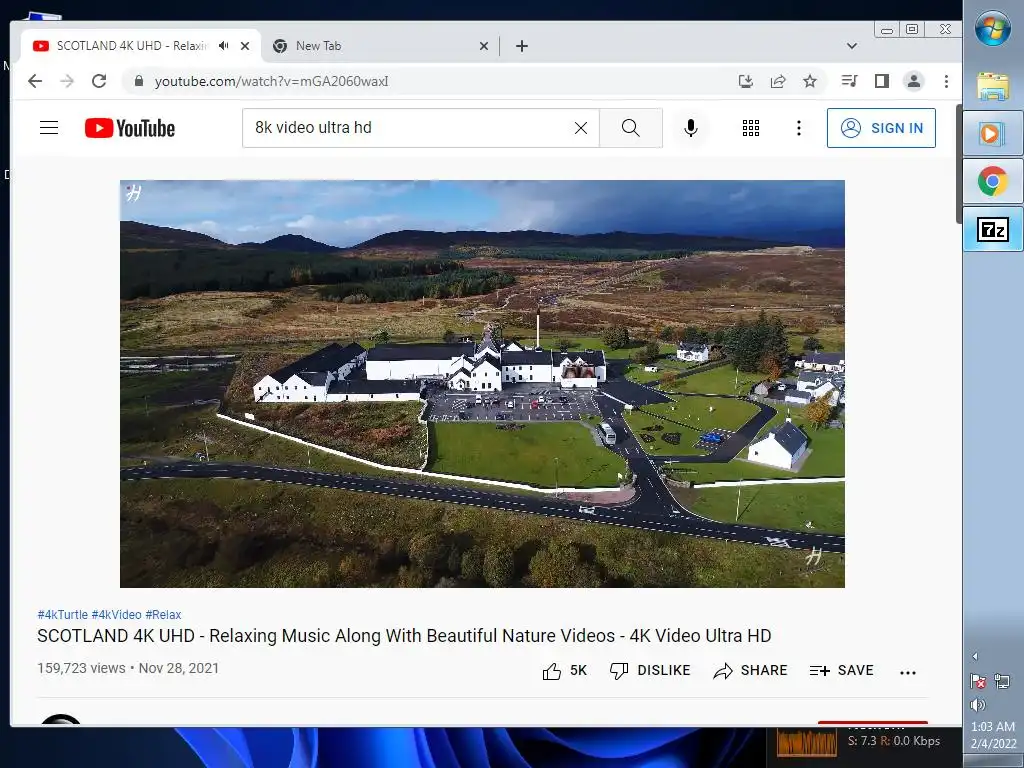Click the browser forward arrow
The width and height of the screenshot is (1024, 768).
point(67,81)
